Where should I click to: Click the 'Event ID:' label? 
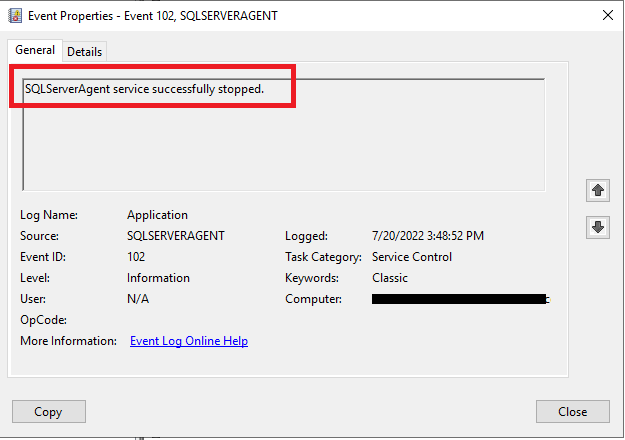pyautogui.click(x=43, y=257)
